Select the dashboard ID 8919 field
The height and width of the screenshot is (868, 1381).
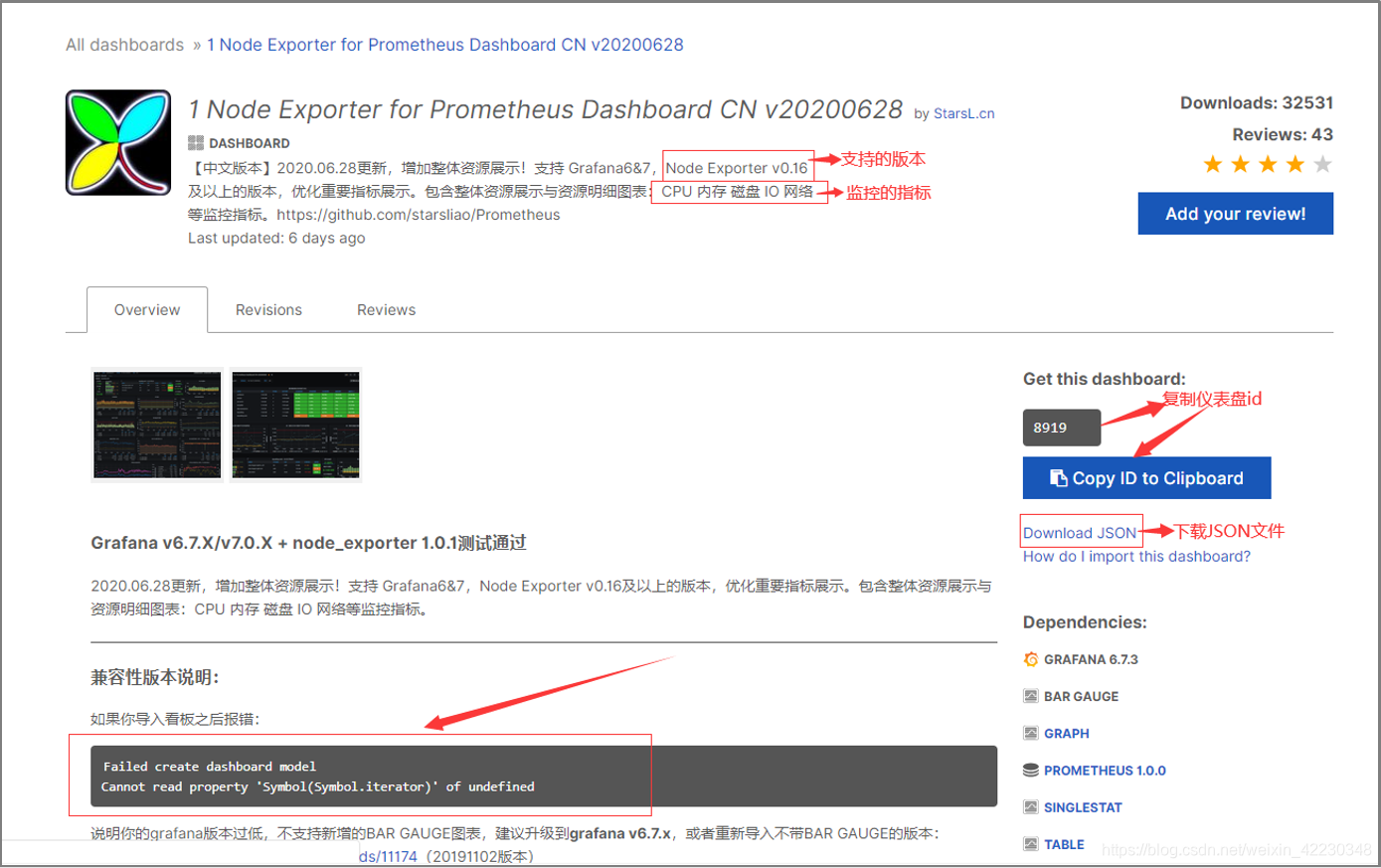[x=1062, y=428]
